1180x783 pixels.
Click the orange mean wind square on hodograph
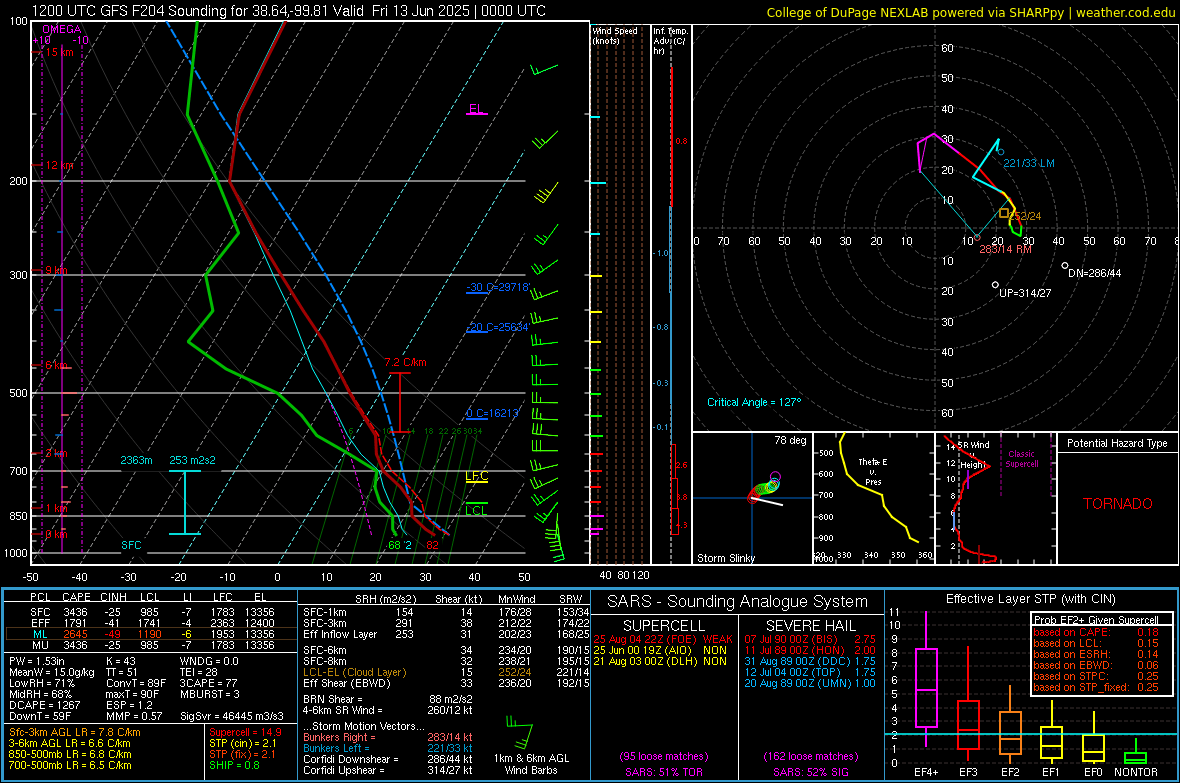tap(1004, 214)
